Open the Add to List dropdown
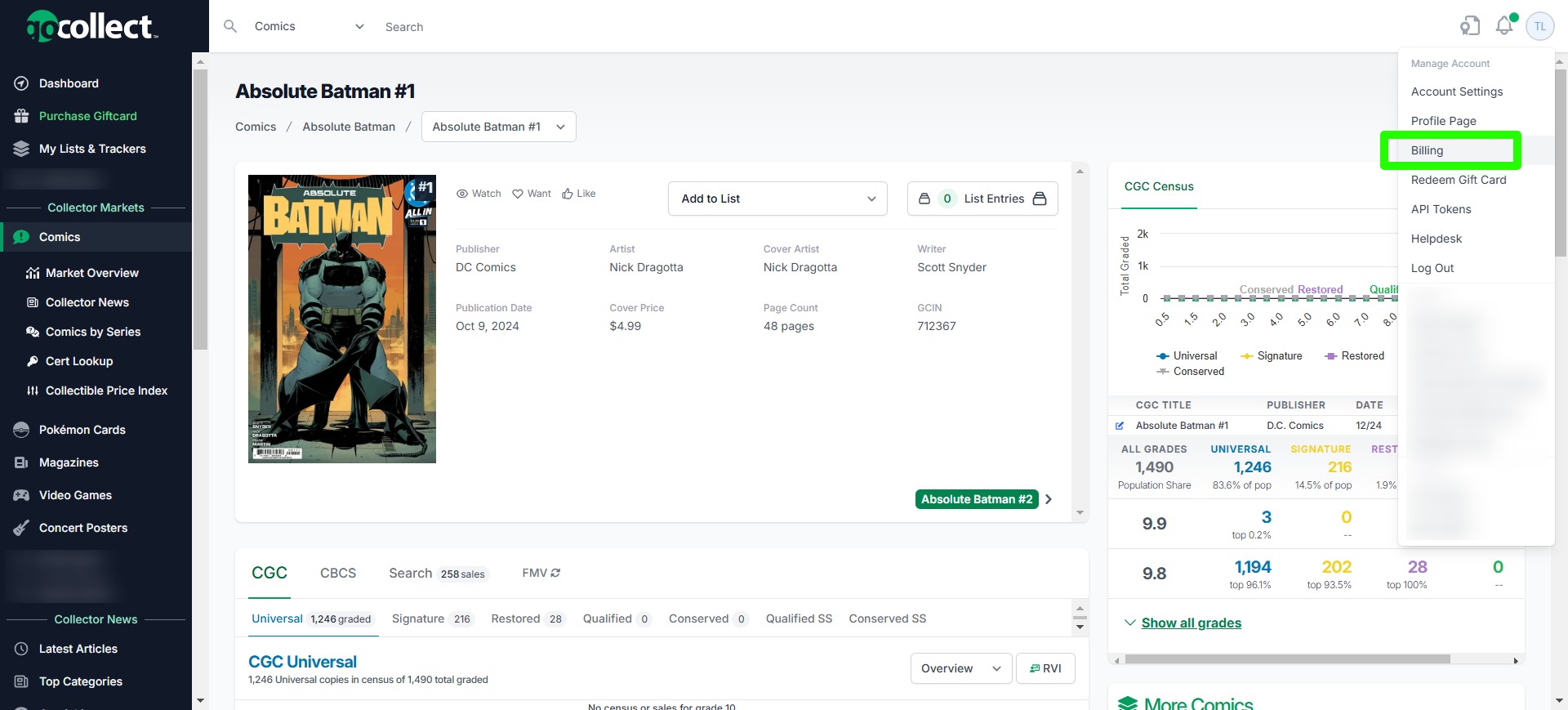Viewport: 1568px width, 710px height. coord(777,199)
